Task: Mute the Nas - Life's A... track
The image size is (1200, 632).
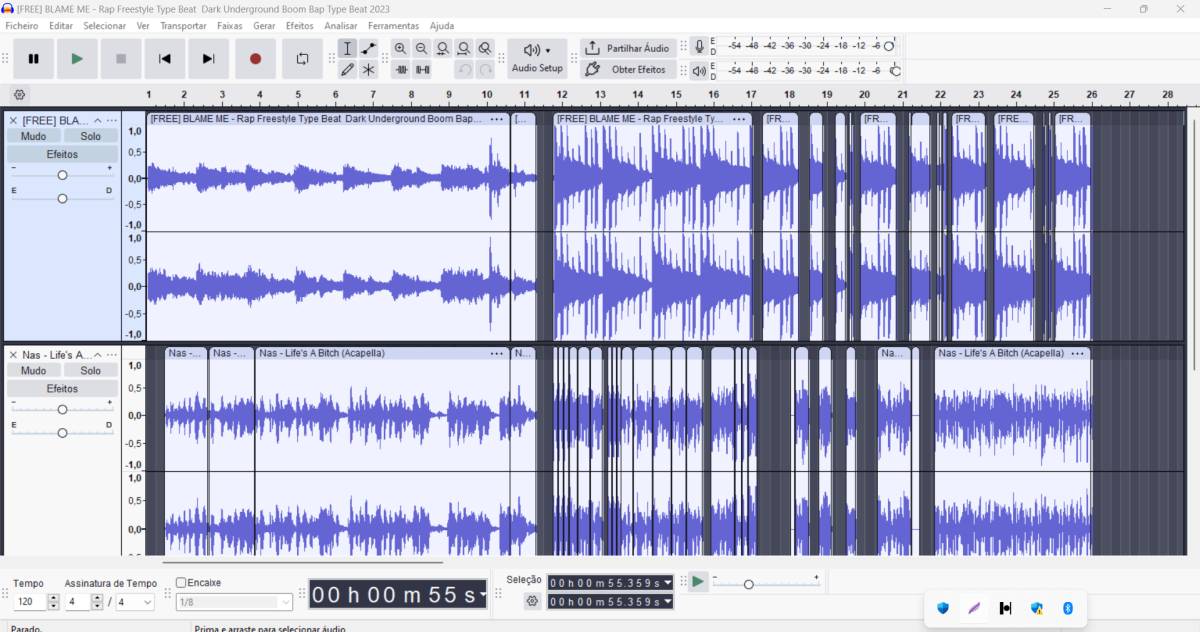Action: point(34,370)
